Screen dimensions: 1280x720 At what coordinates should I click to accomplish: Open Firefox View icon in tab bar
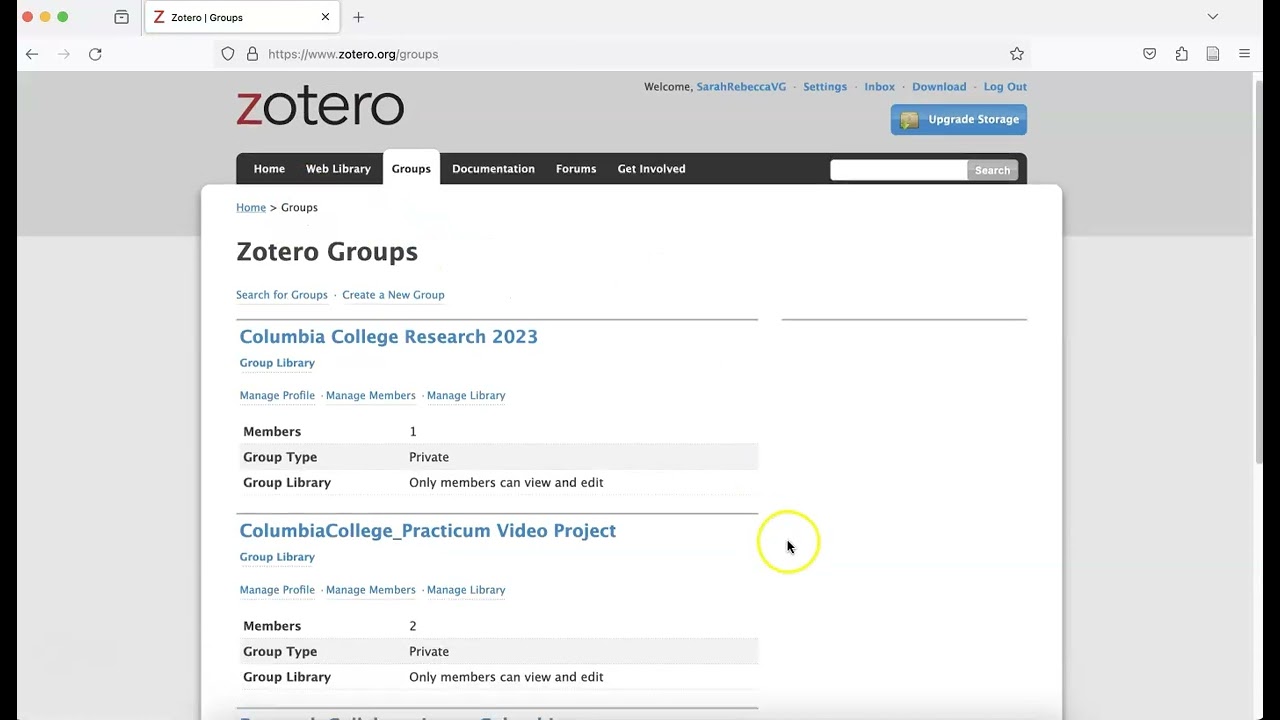pos(121,17)
